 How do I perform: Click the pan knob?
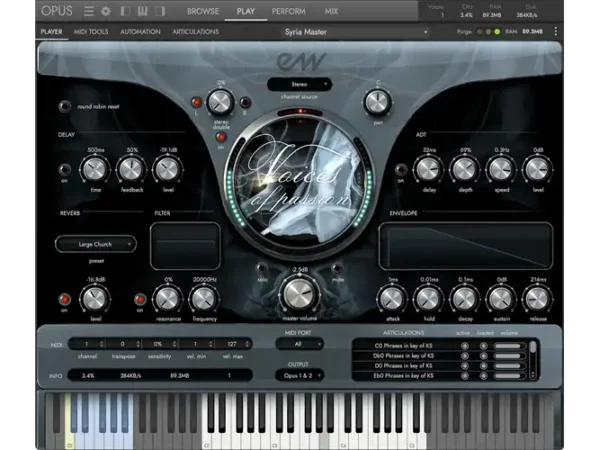pyautogui.click(x=377, y=102)
